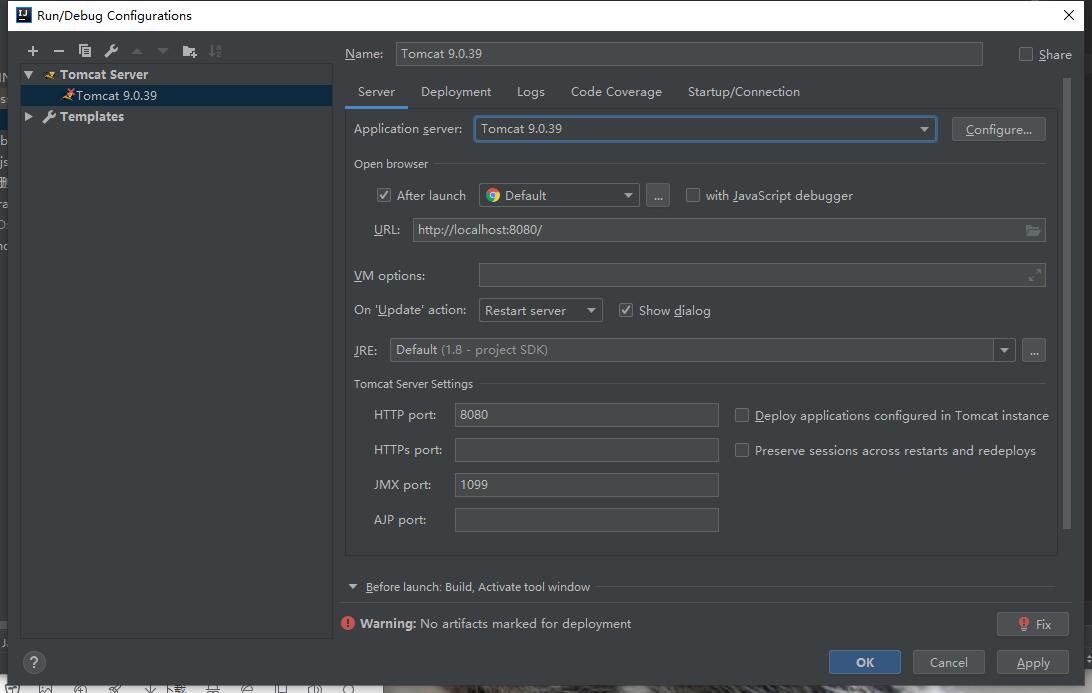
Task: Sort configurations alphabetically
Action: (215, 51)
